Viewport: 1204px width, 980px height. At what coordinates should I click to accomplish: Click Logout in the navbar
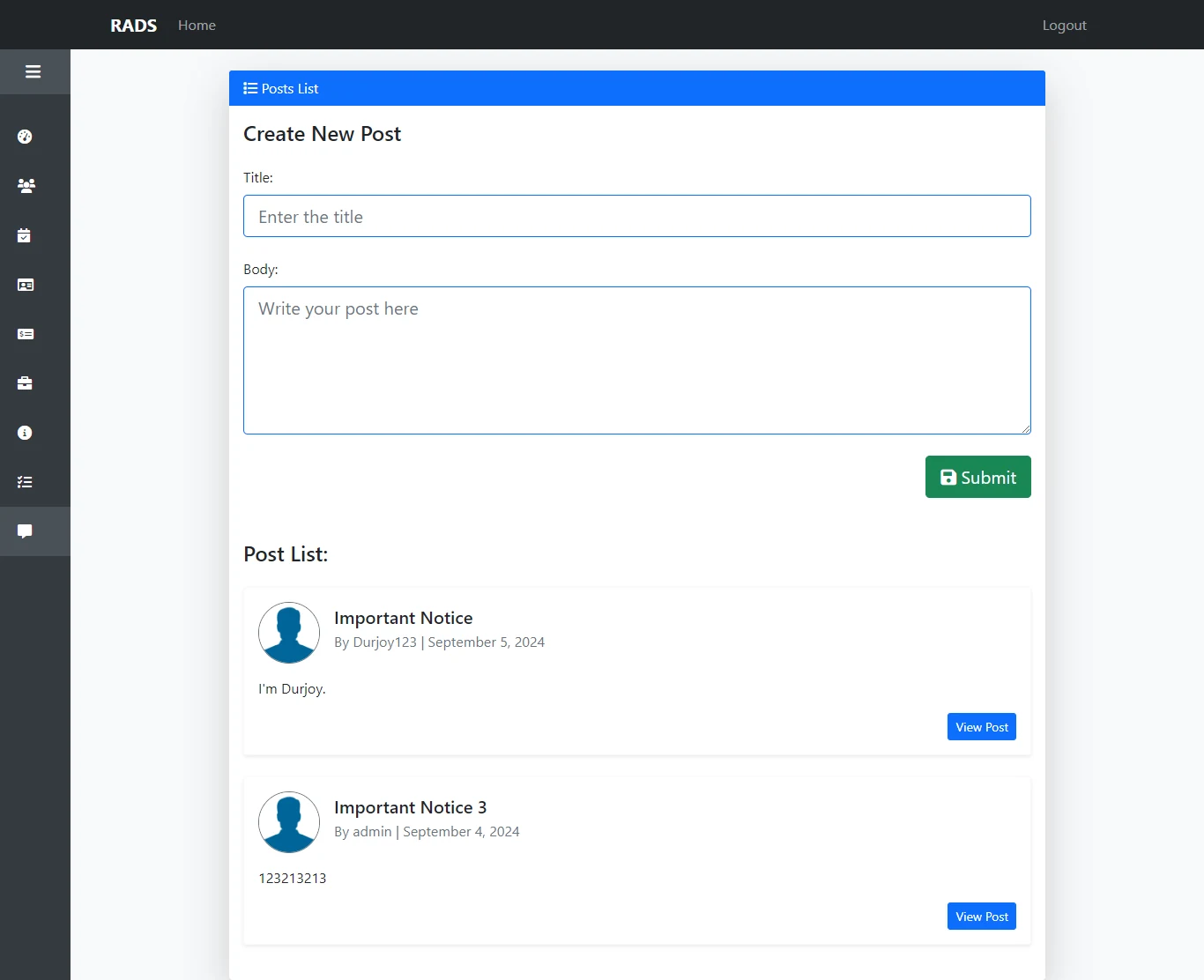click(x=1065, y=26)
